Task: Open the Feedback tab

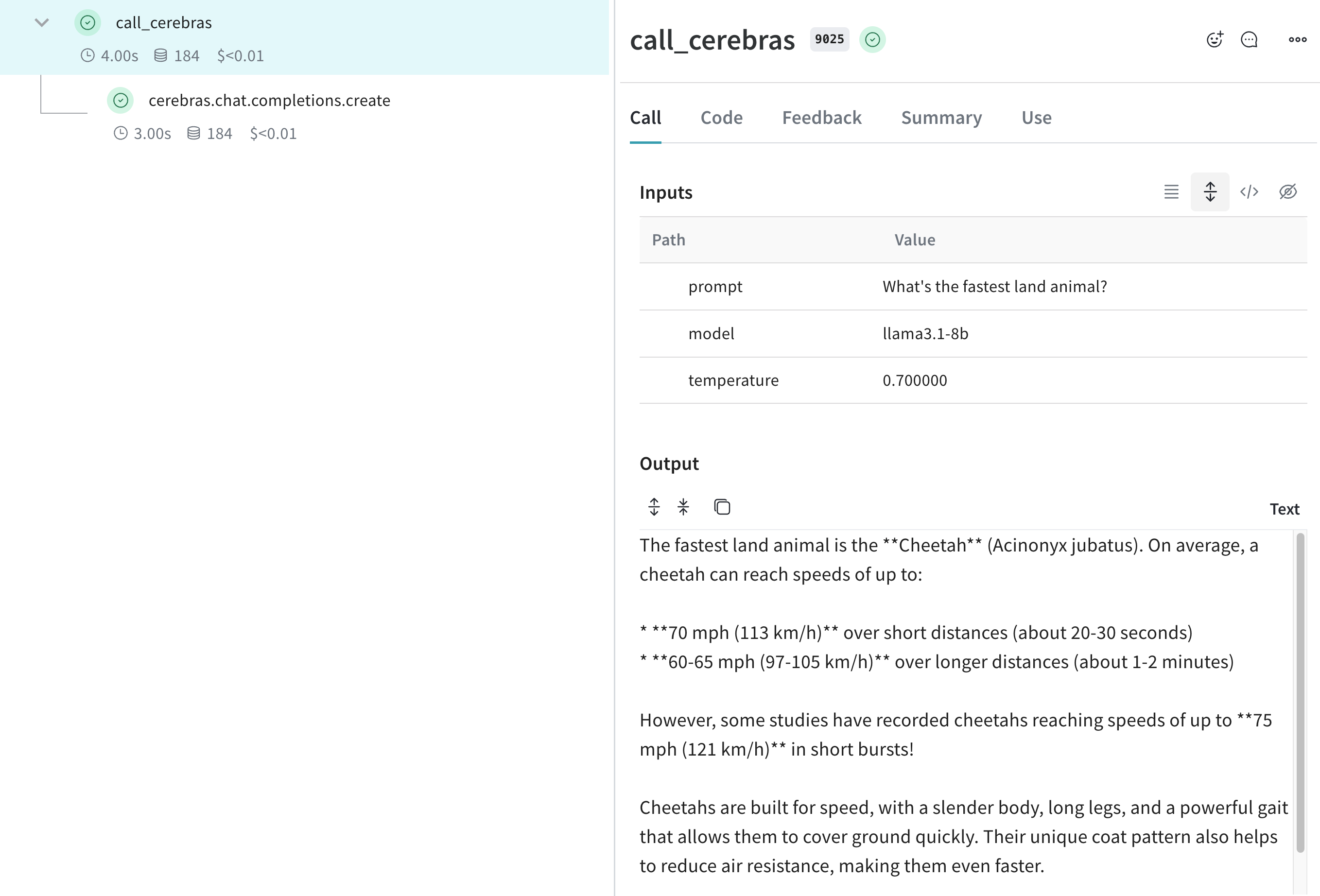Action: point(821,118)
